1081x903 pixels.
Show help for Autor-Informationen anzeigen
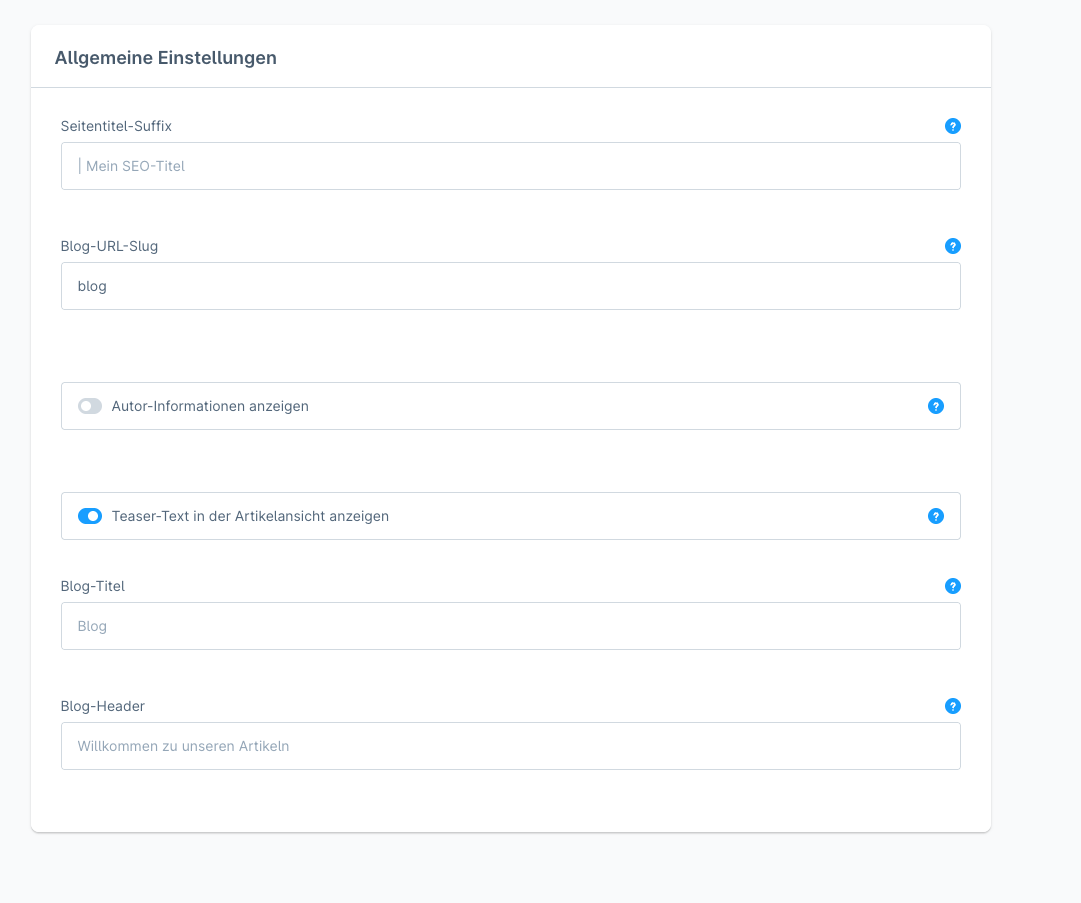click(935, 406)
